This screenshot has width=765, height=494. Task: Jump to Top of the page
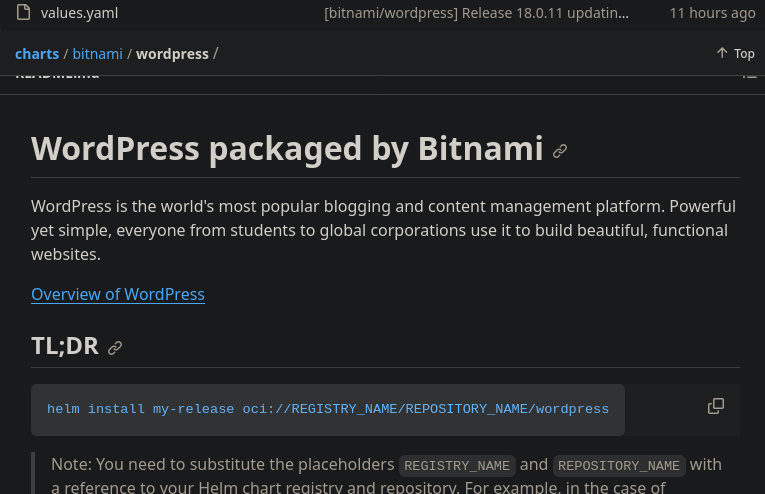click(x=735, y=54)
